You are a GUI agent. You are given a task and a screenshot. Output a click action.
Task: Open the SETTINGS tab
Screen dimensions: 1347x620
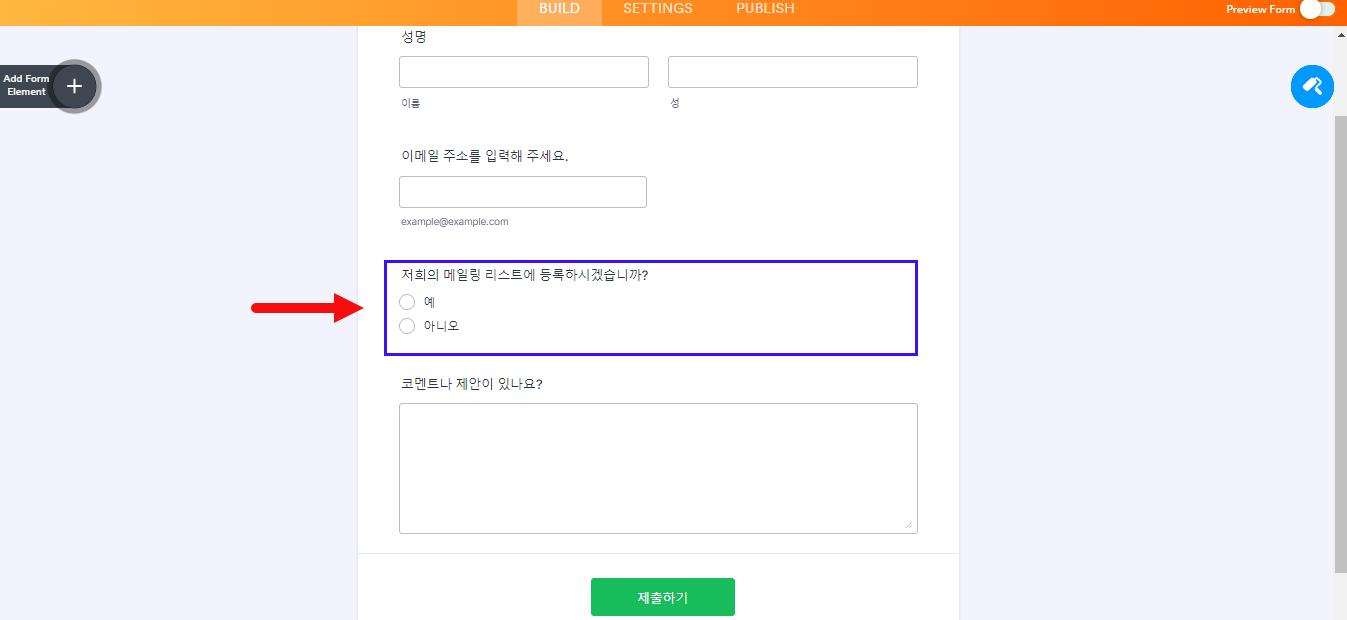(x=657, y=9)
